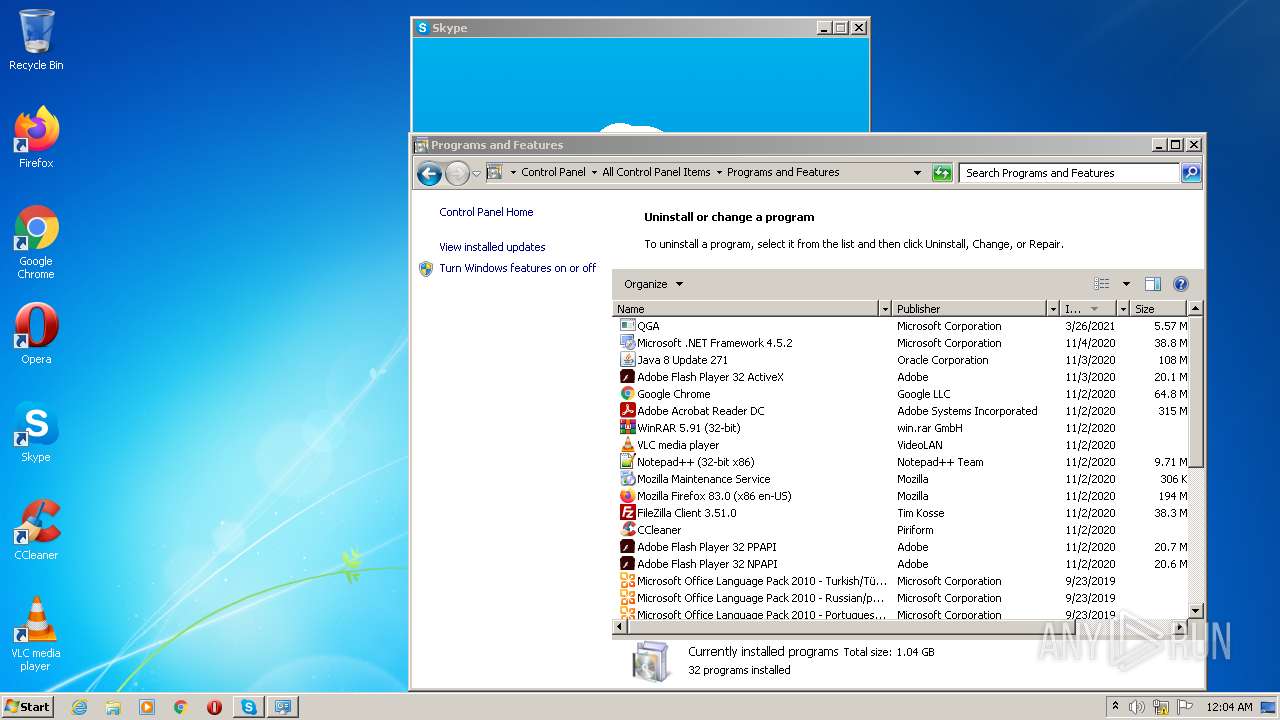This screenshot has height=720, width=1280.
Task: Click the Action Center flag icon
Action: 1186,707
